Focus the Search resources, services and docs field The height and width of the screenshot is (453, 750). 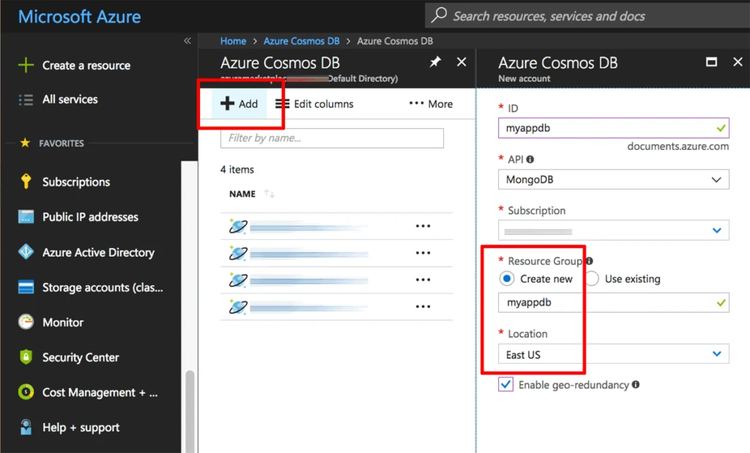(587, 16)
